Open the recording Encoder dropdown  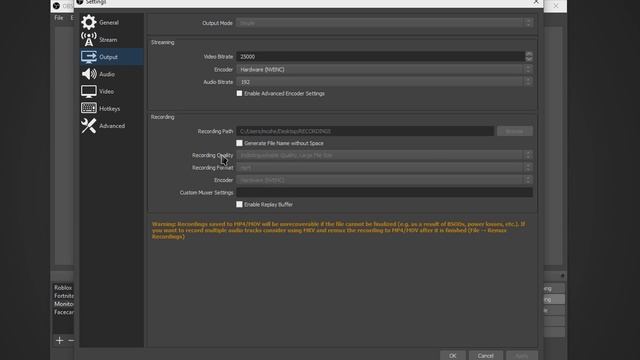pyautogui.click(x=384, y=180)
